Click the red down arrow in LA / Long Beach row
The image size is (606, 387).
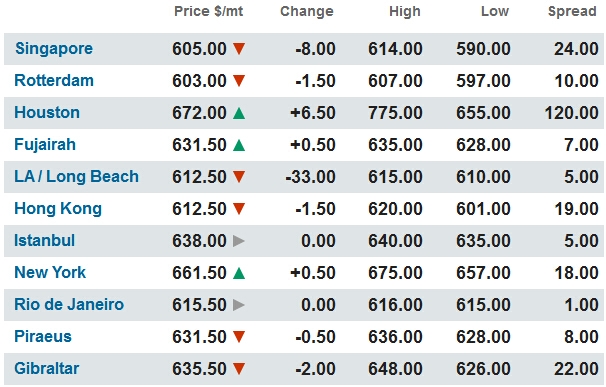click(x=239, y=177)
